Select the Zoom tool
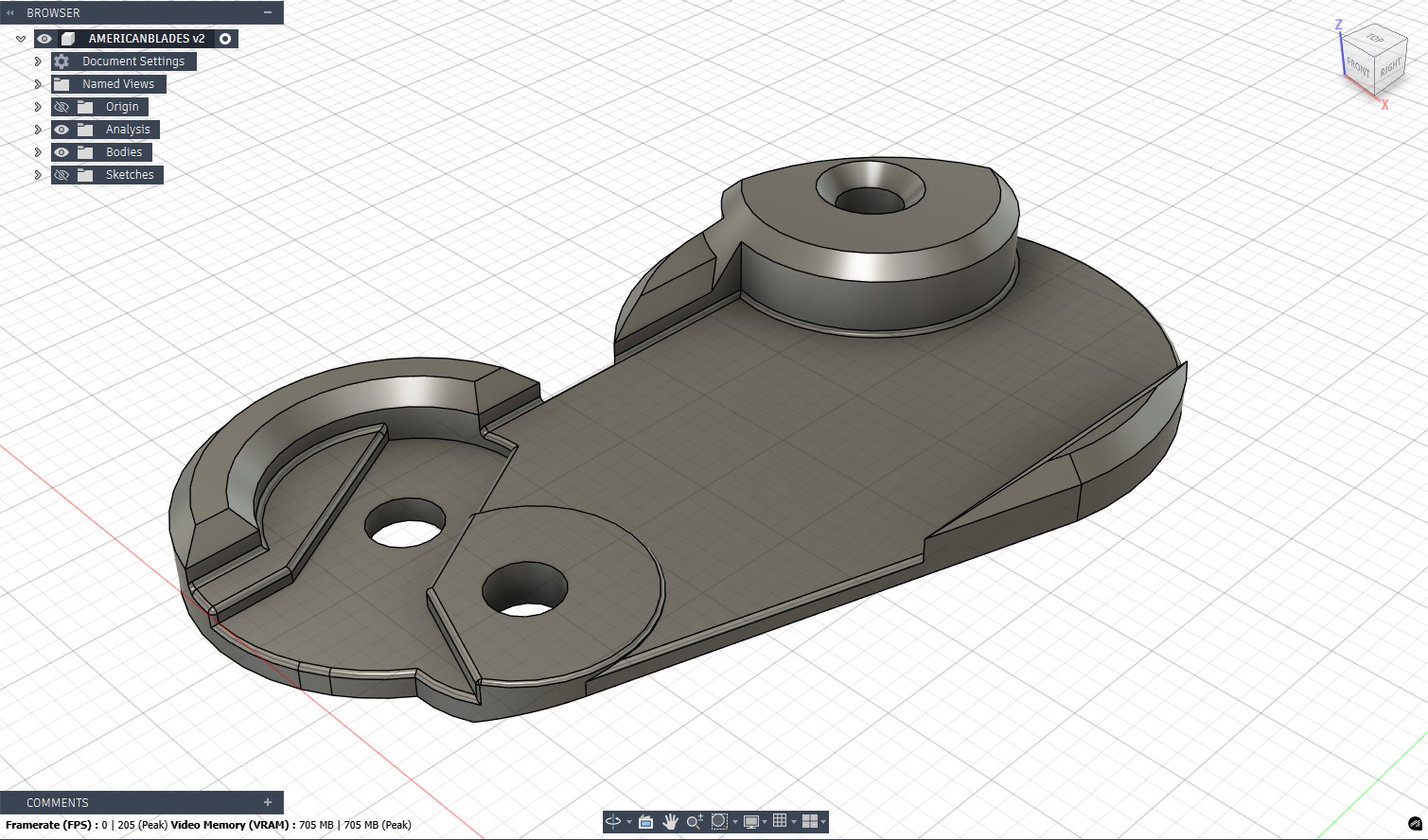Screen dimensions: 1428x840 [x=694, y=822]
